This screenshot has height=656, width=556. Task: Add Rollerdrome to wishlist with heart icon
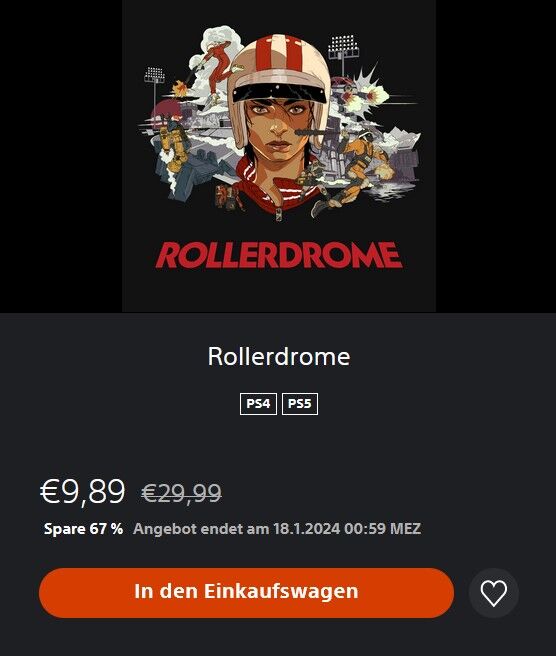coord(494,593)
